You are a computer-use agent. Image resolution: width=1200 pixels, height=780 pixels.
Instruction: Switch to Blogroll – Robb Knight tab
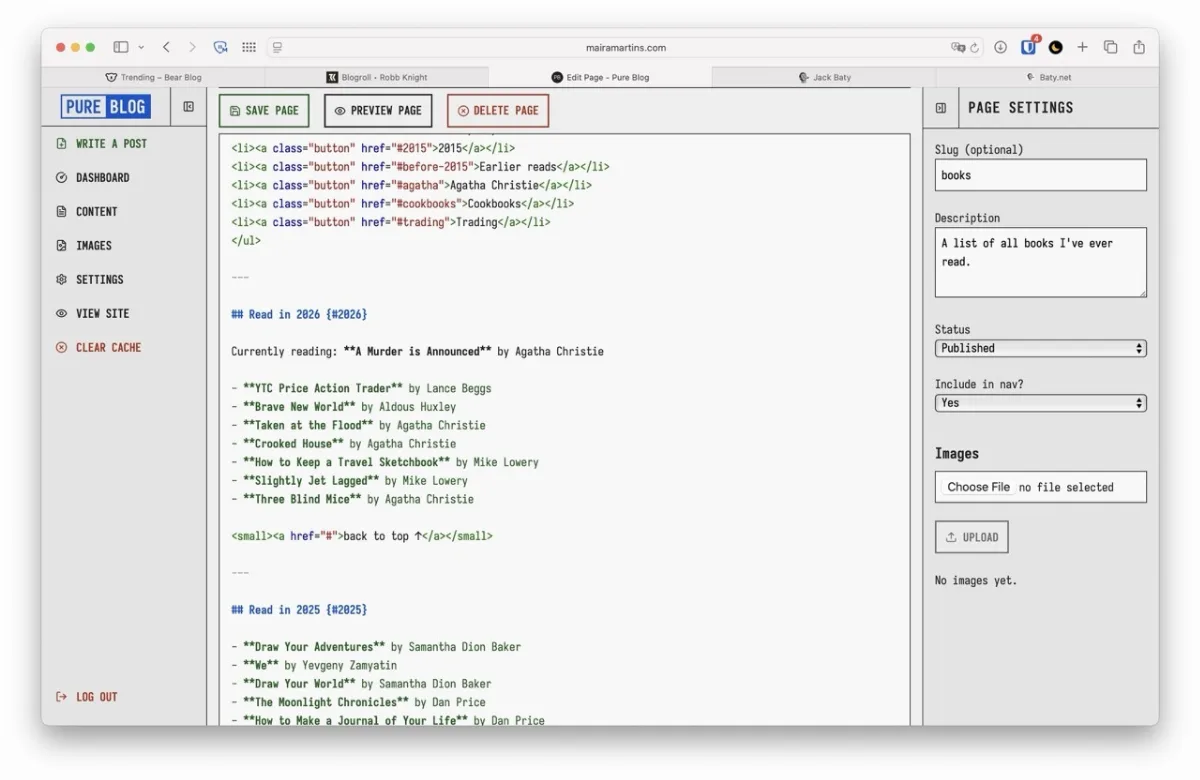pyautogui.click(x=377, y=77)
